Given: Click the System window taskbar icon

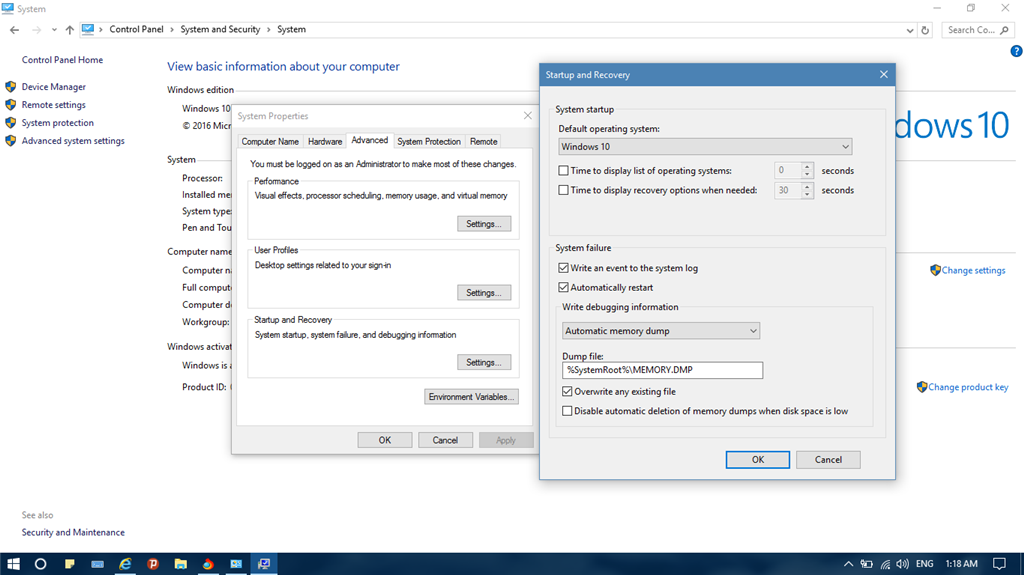Looking at the screenshot, I should [x=264, y=563].
